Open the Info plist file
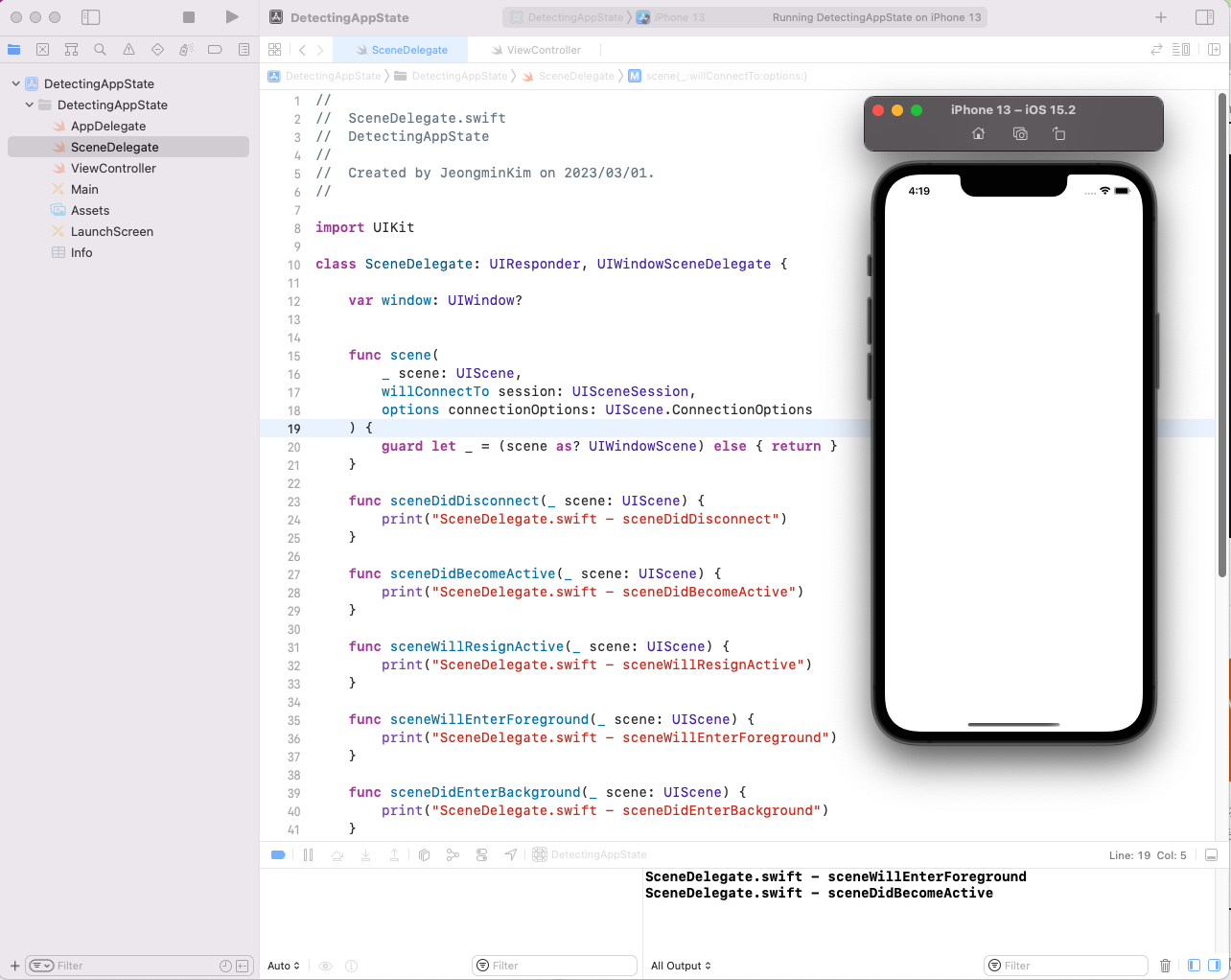 (81, 253)
